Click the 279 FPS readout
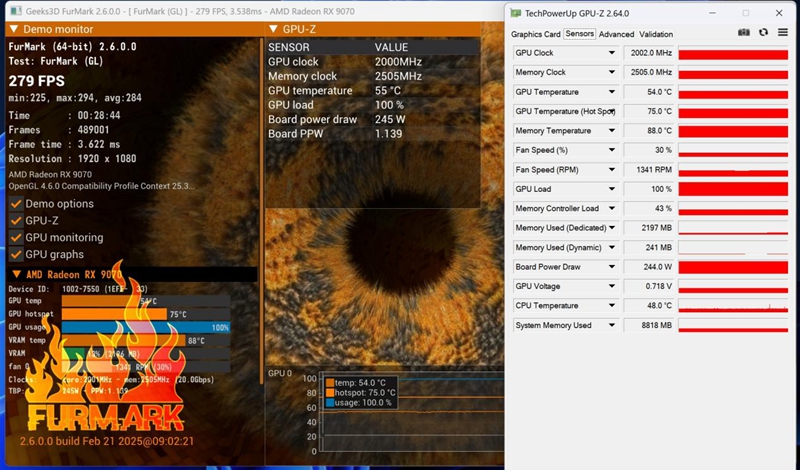800x470 pixels. pyautogui.click(x=37, y=81)
